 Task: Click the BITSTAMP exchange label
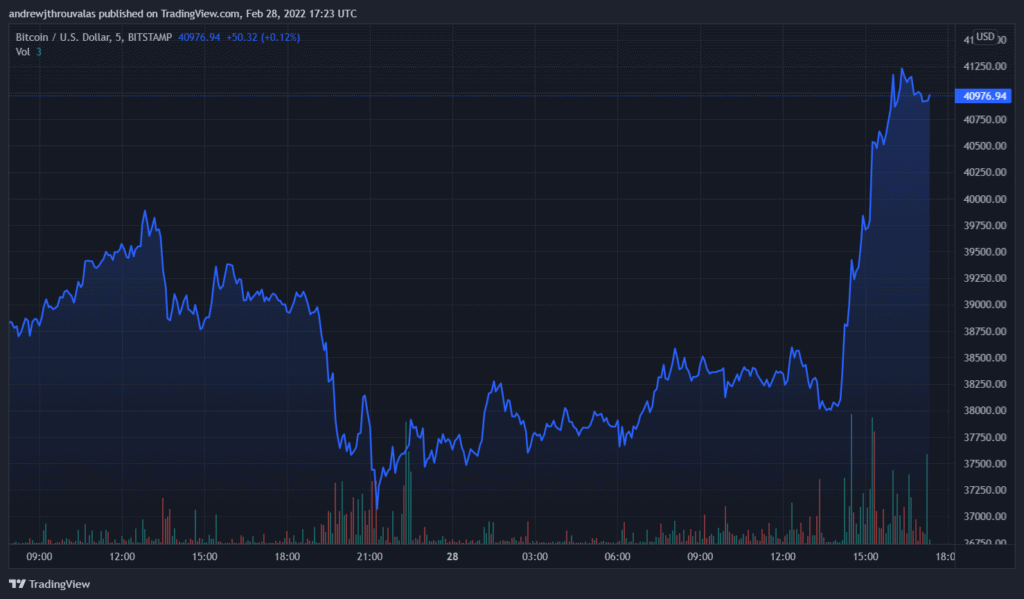tap(148, 36)
